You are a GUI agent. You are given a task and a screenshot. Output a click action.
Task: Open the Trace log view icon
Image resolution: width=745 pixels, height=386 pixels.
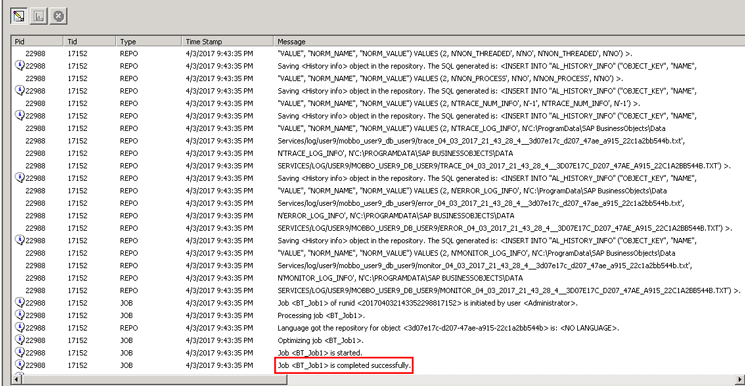point(19,17)
